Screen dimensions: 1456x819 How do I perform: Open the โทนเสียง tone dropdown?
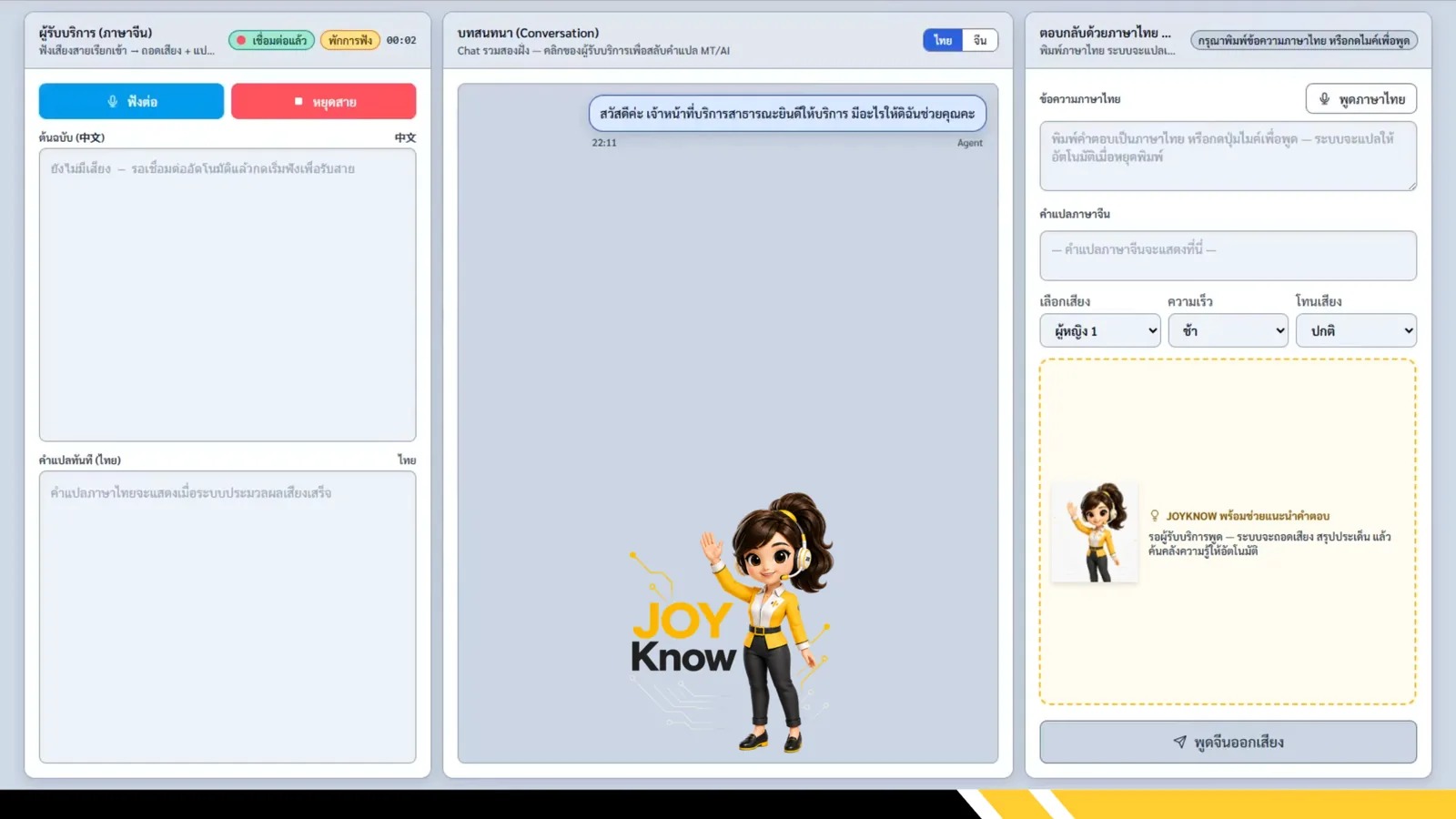1356,330
